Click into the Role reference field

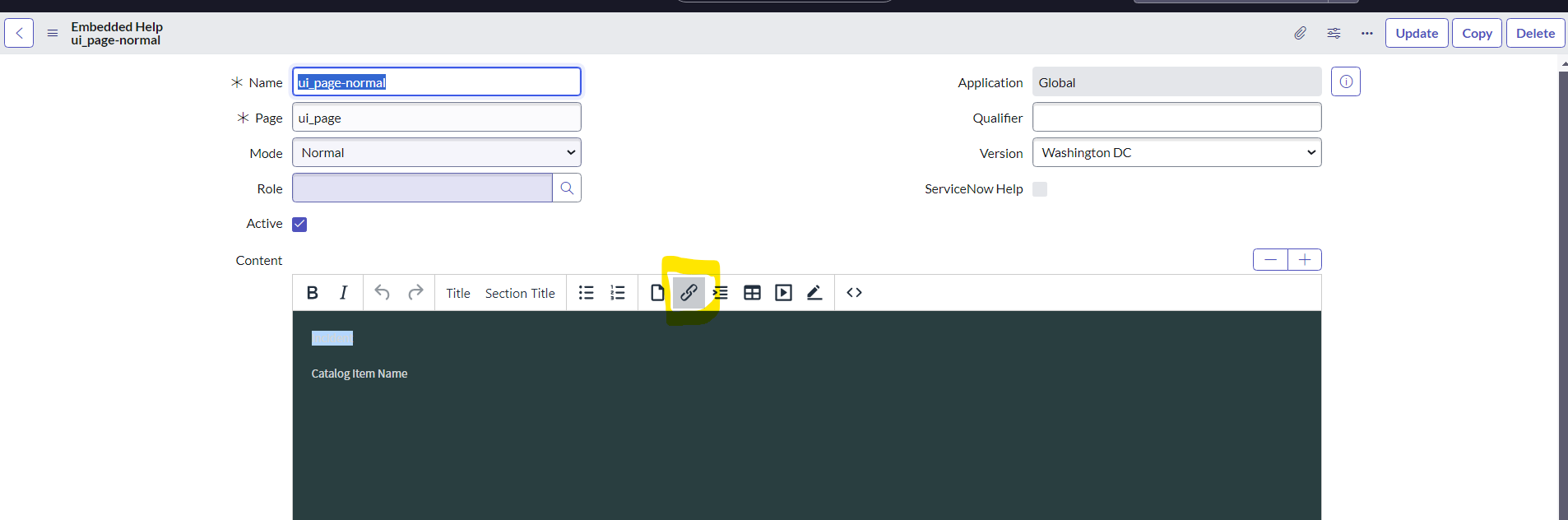point(422,188)
